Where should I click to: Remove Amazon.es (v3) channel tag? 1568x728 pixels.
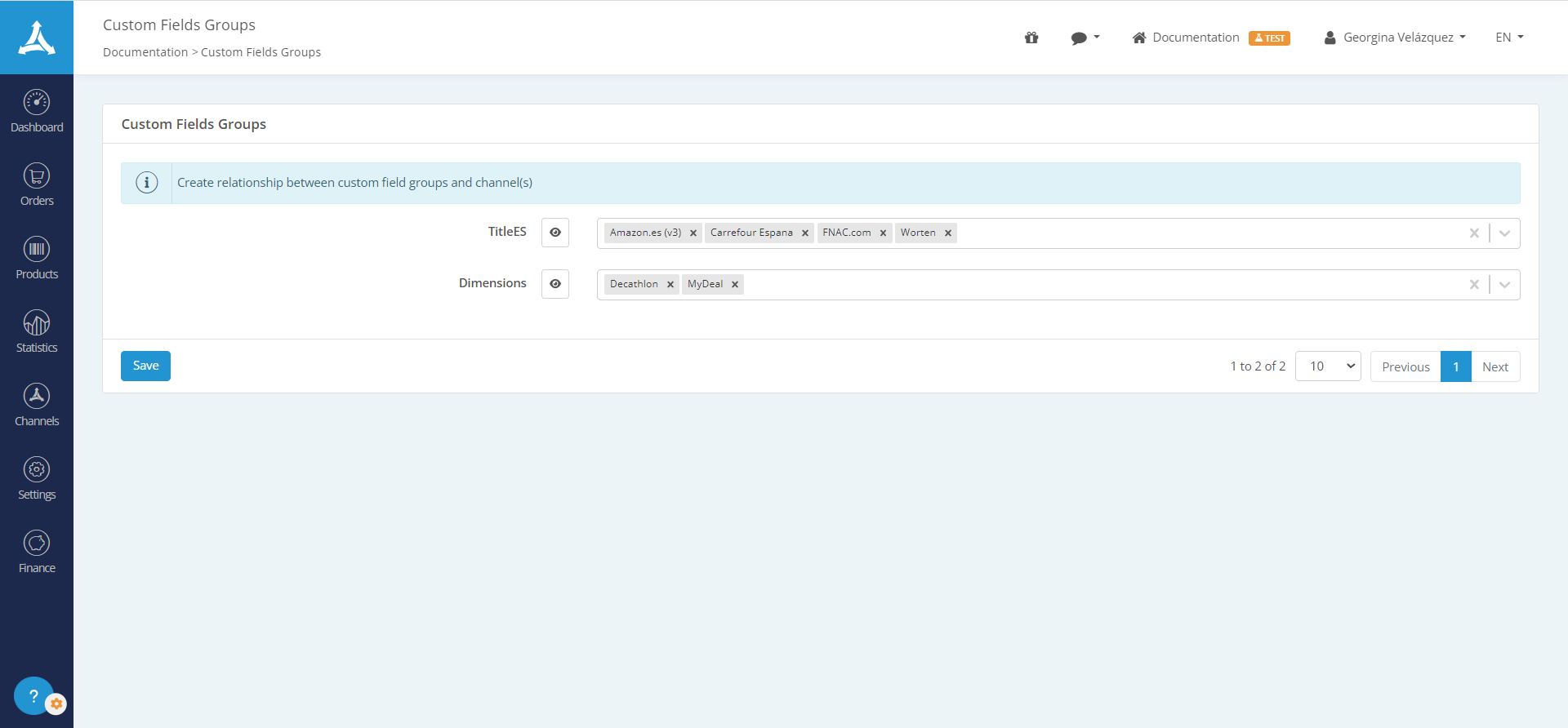tap(693, 233)
